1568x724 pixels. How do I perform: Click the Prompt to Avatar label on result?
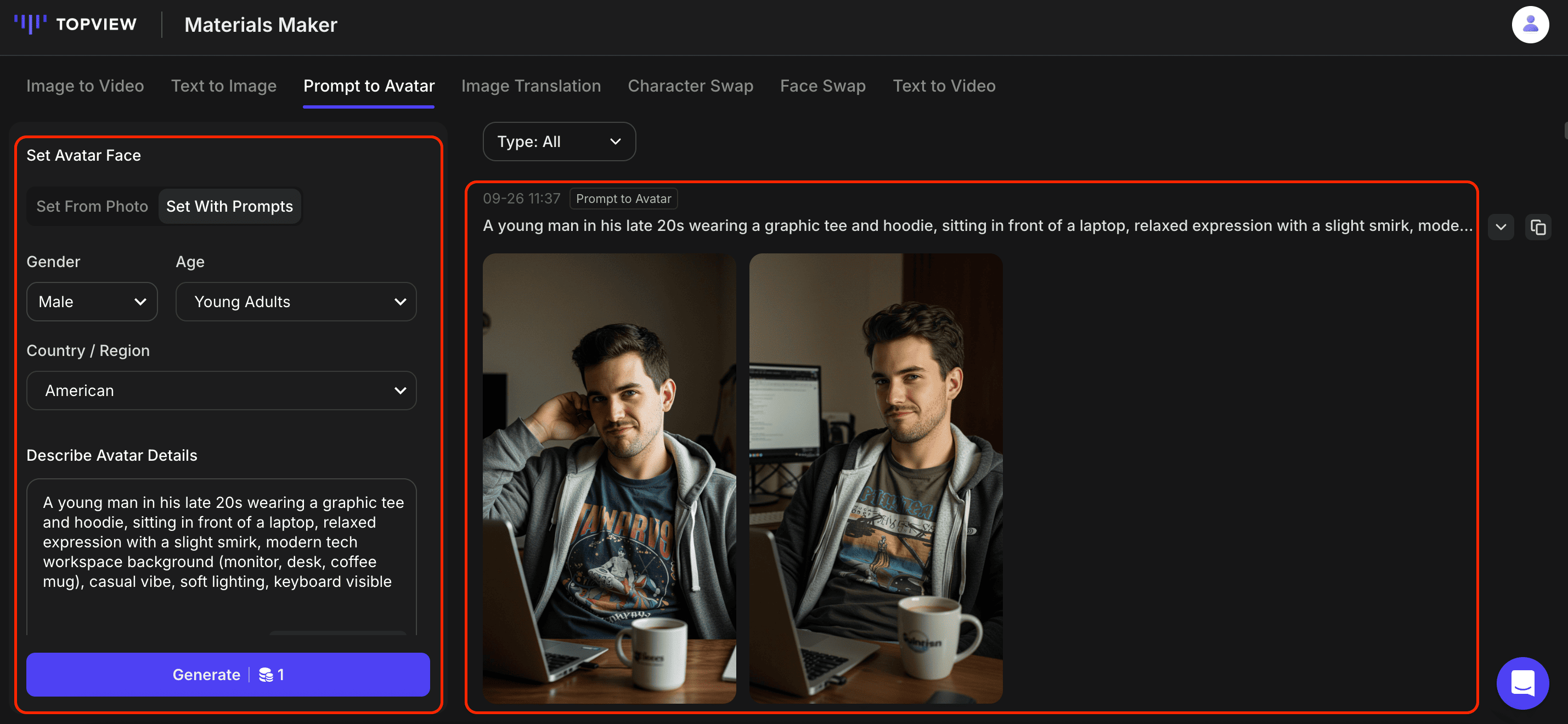623,199
